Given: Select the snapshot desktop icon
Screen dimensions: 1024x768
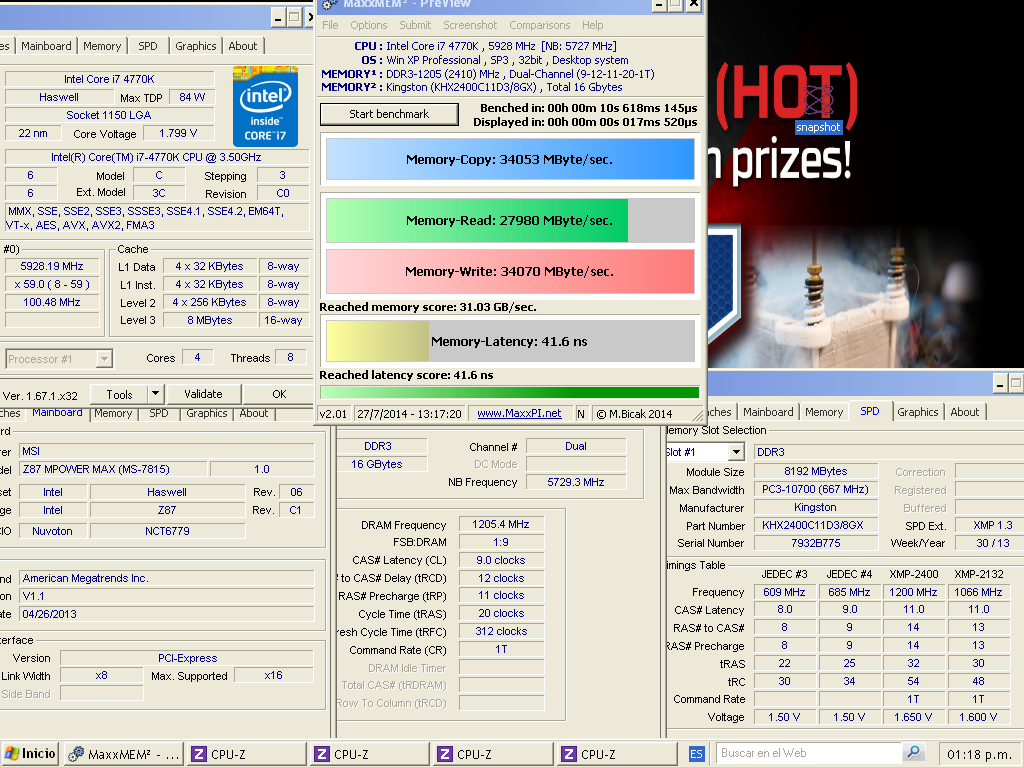Looking at the screenshot, I should [x=818, y=106].
